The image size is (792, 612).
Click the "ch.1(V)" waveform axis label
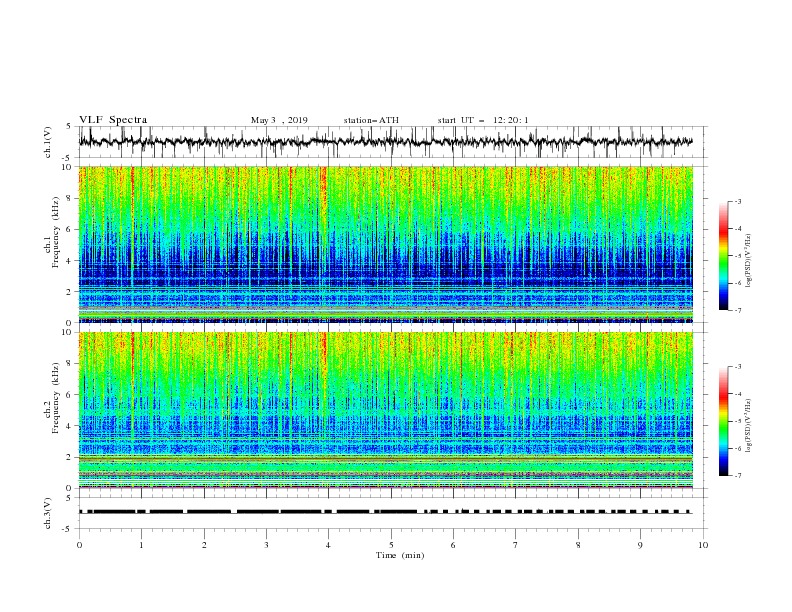pyautogui.click(x=48, y=142)
